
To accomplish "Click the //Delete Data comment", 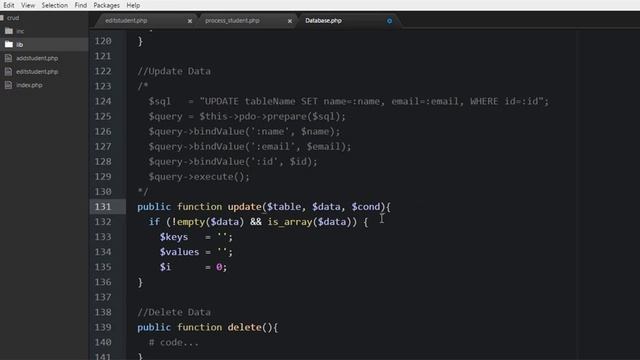I will pyautogui.click(x=174, y=312).
